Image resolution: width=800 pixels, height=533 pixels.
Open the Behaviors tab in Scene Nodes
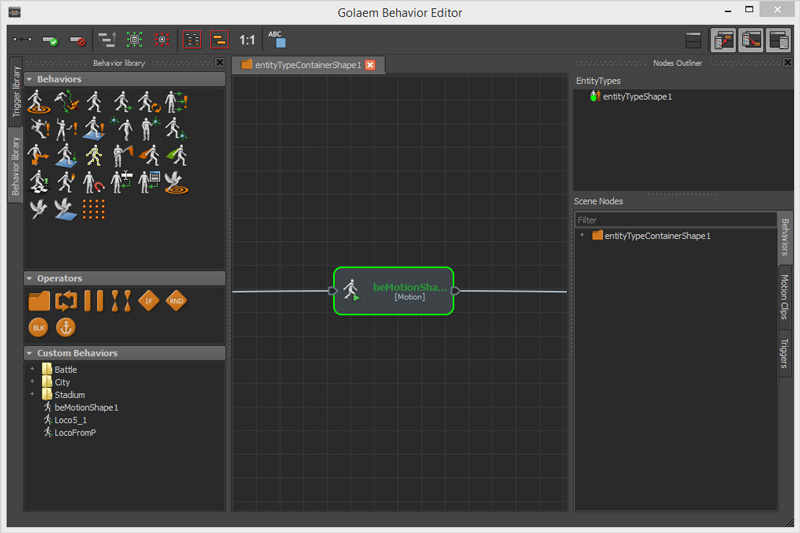pos(785,238)
